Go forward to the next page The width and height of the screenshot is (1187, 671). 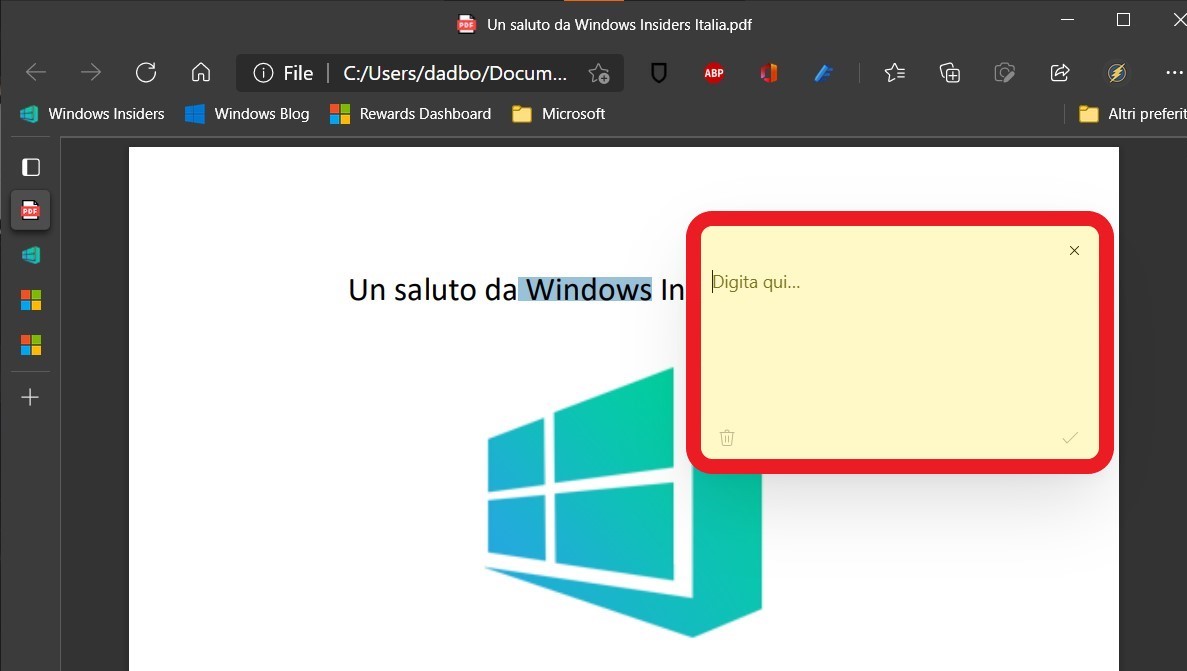pos(91,73)
